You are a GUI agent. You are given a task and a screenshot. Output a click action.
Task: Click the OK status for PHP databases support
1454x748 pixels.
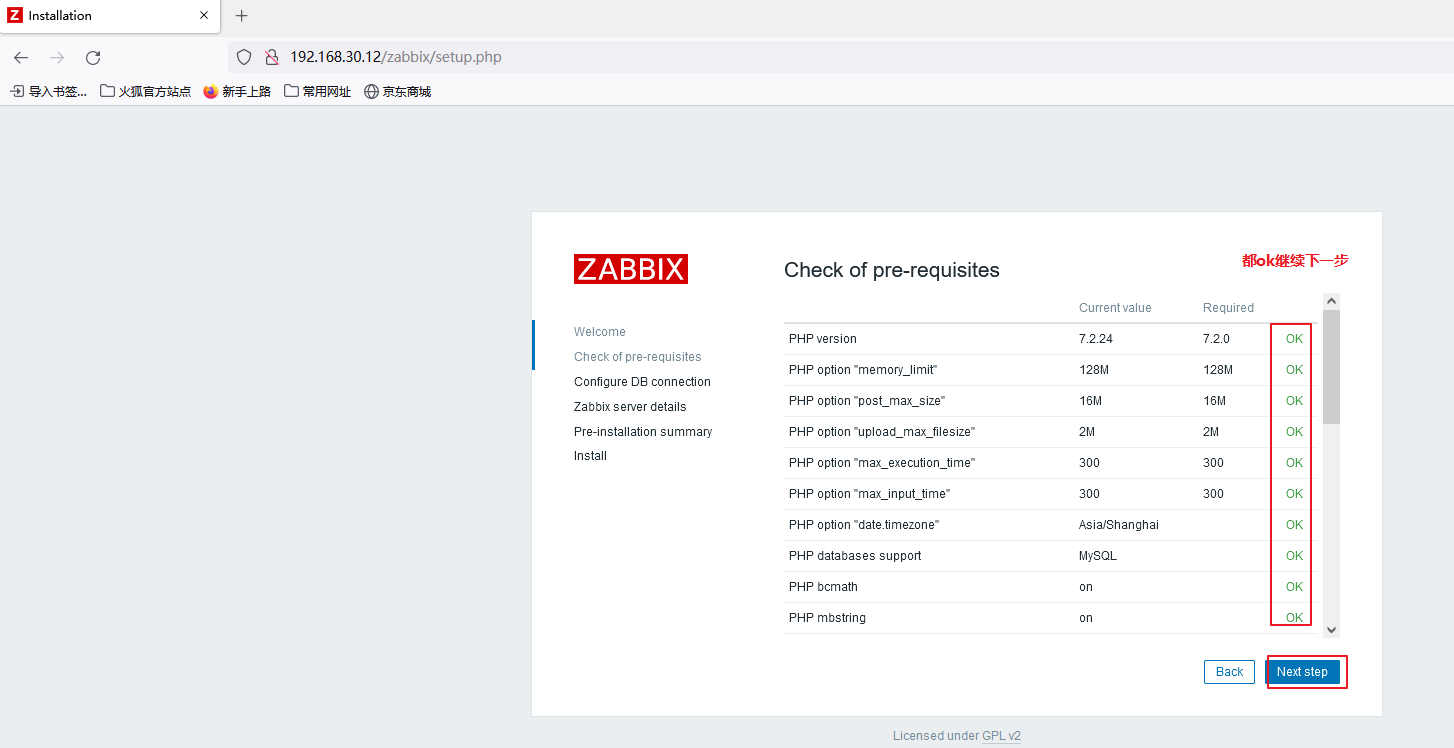click(1294, 556)
